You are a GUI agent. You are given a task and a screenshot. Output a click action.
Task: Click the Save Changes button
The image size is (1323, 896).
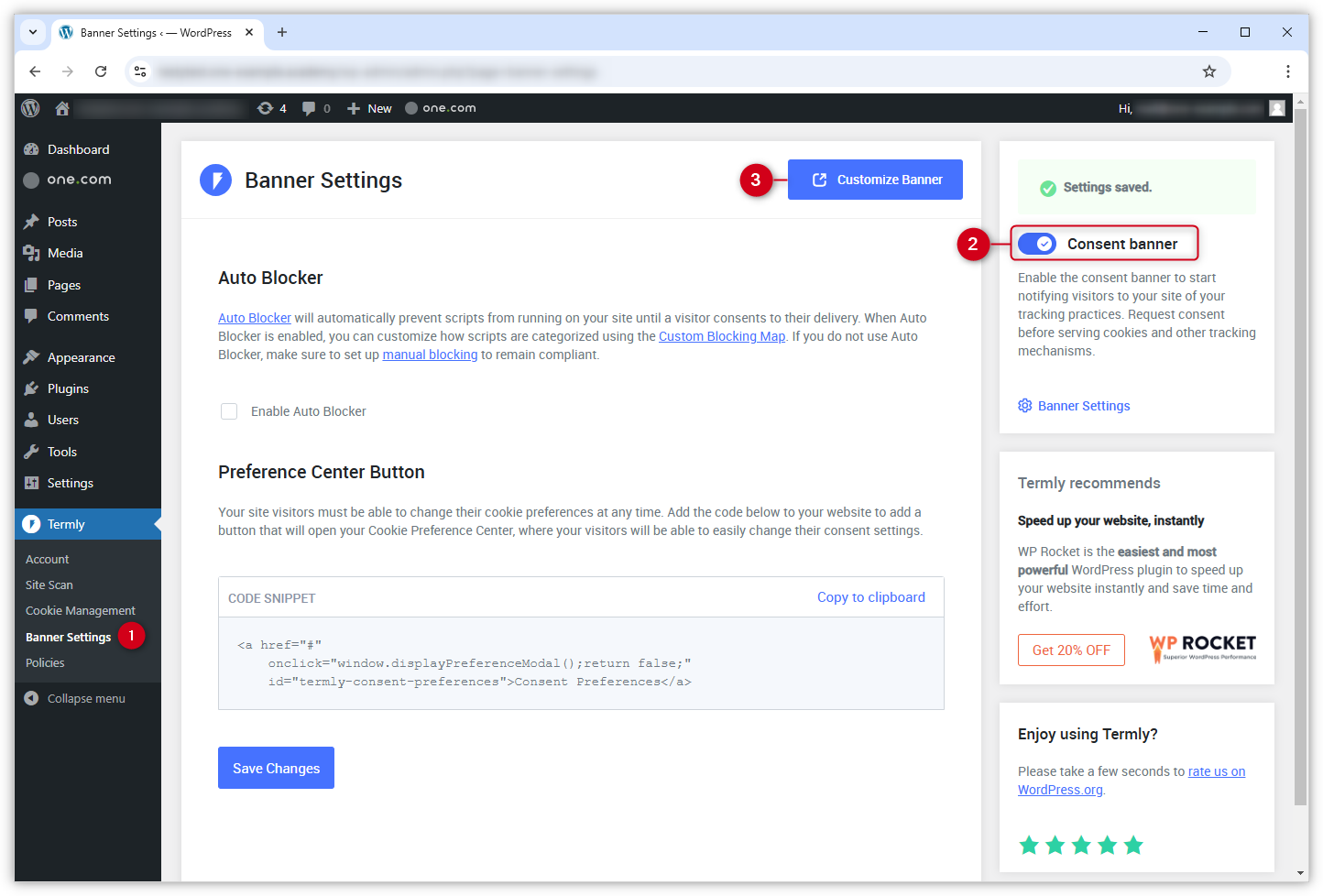276,768
